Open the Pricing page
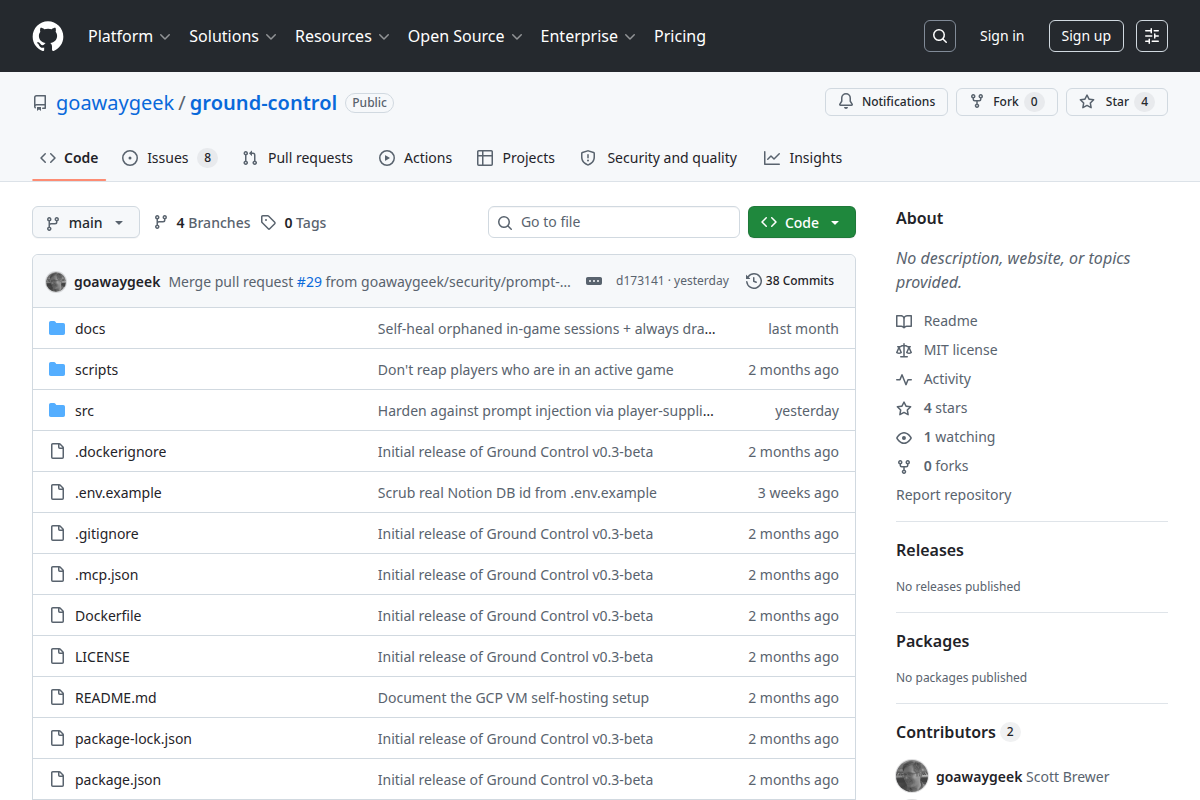This screenshot has height=800, width=1200. pyautogui.click(x=680, y=36)
